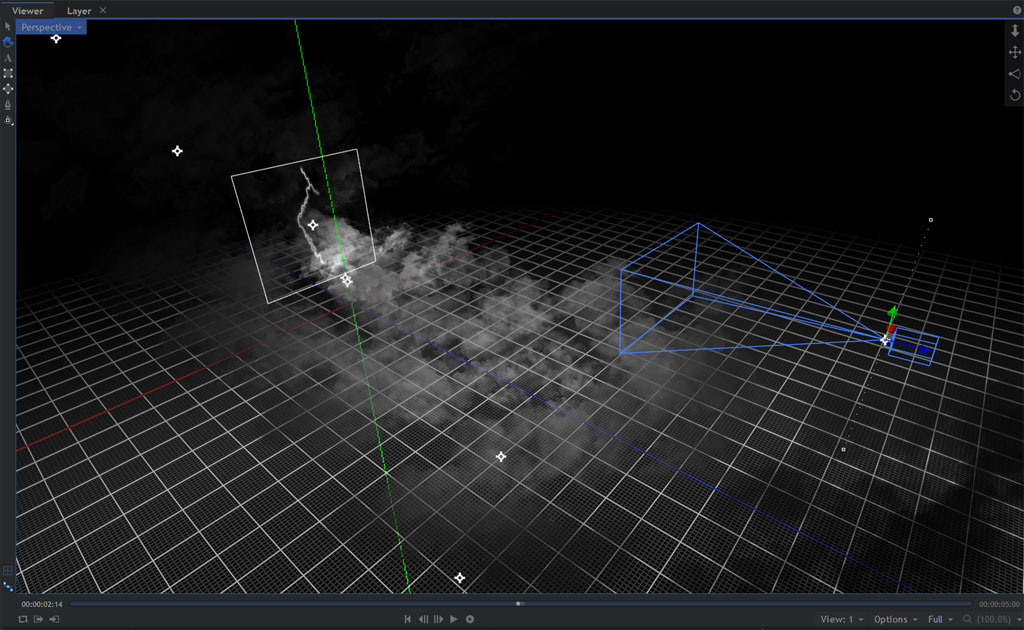The height and width of the screenshot is (630, 1024).
Task: Toggle loop playback
Action: click(x=22, y=620)
